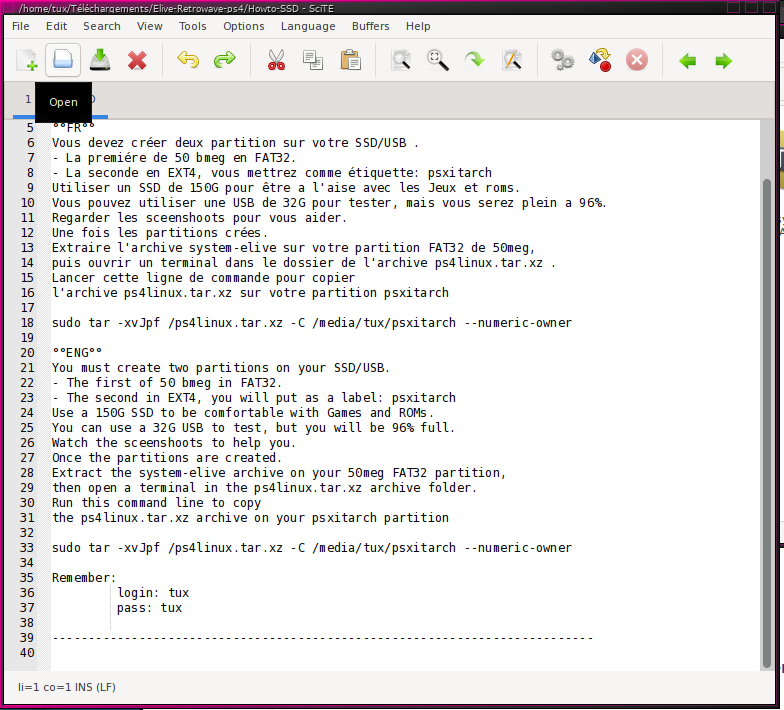
Task: Click 'Watch the sceenshoots to help you.' line
Action: tap(174, 442)
